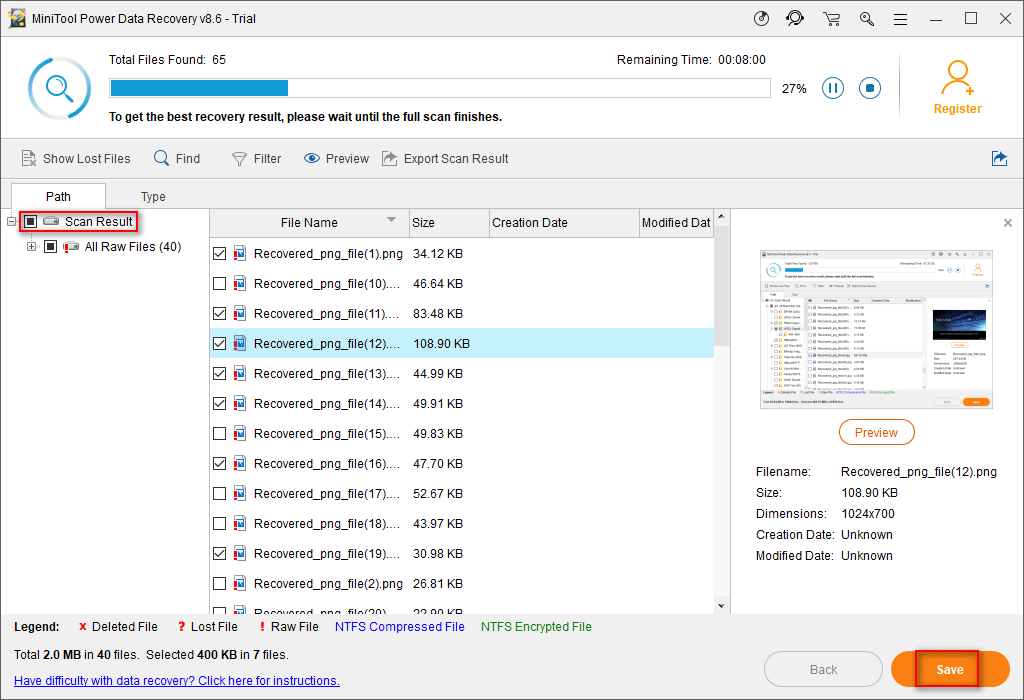
Task: Click the shopping cart icon
Action: click(x=831, y=18)
